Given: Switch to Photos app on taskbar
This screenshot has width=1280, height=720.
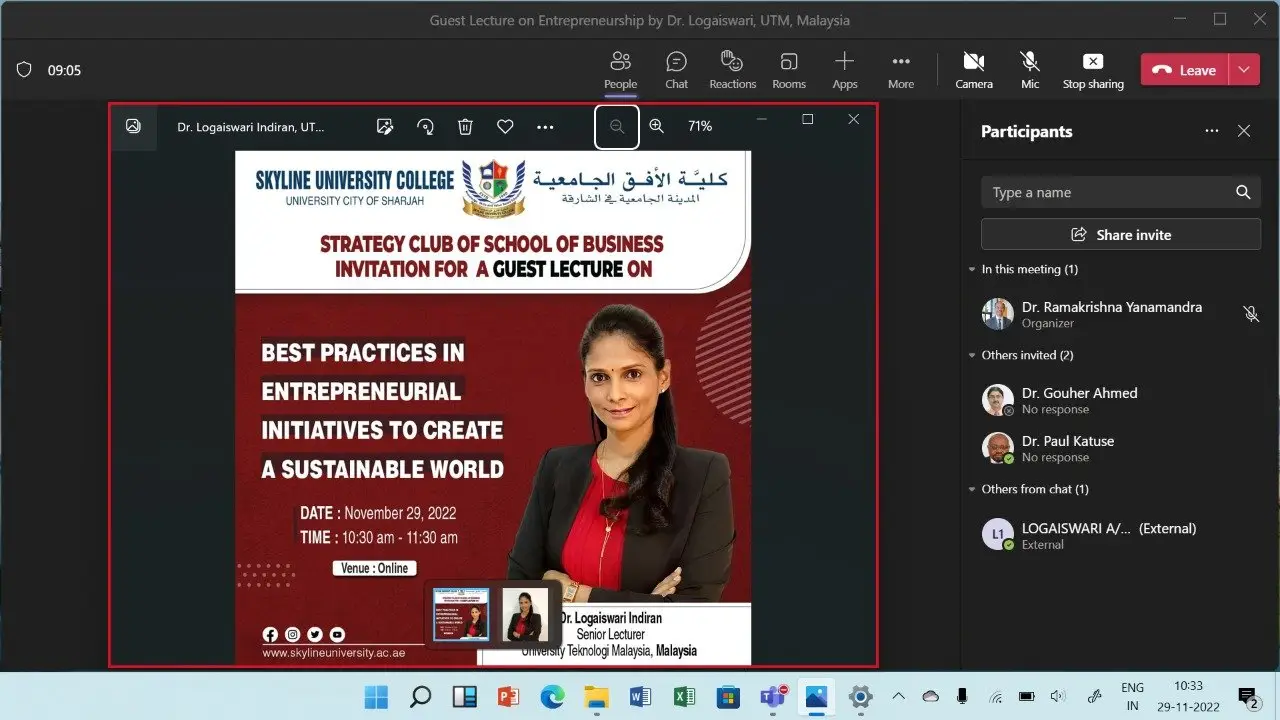Looking at the screenshot, I should click(x=817, y=696).
